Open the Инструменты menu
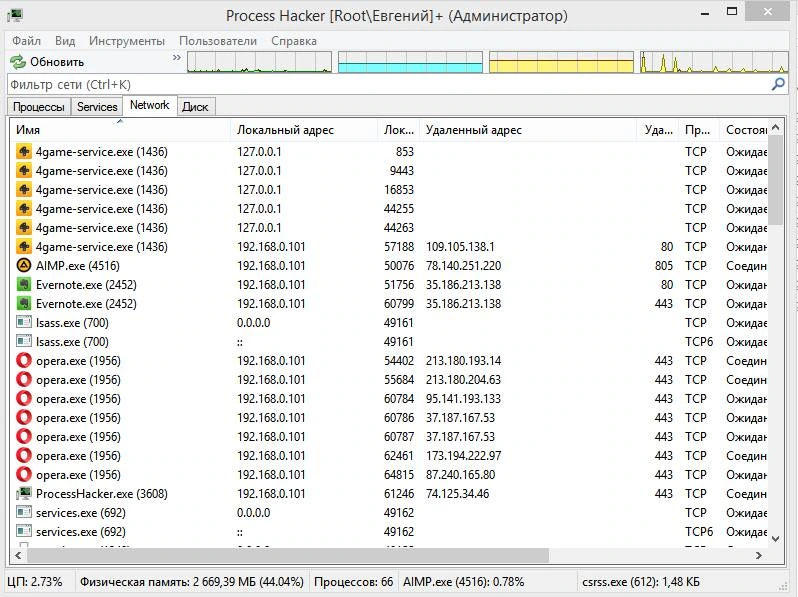Image resolution: width=798 pixels, height=597 pixels. click(127, 41)
